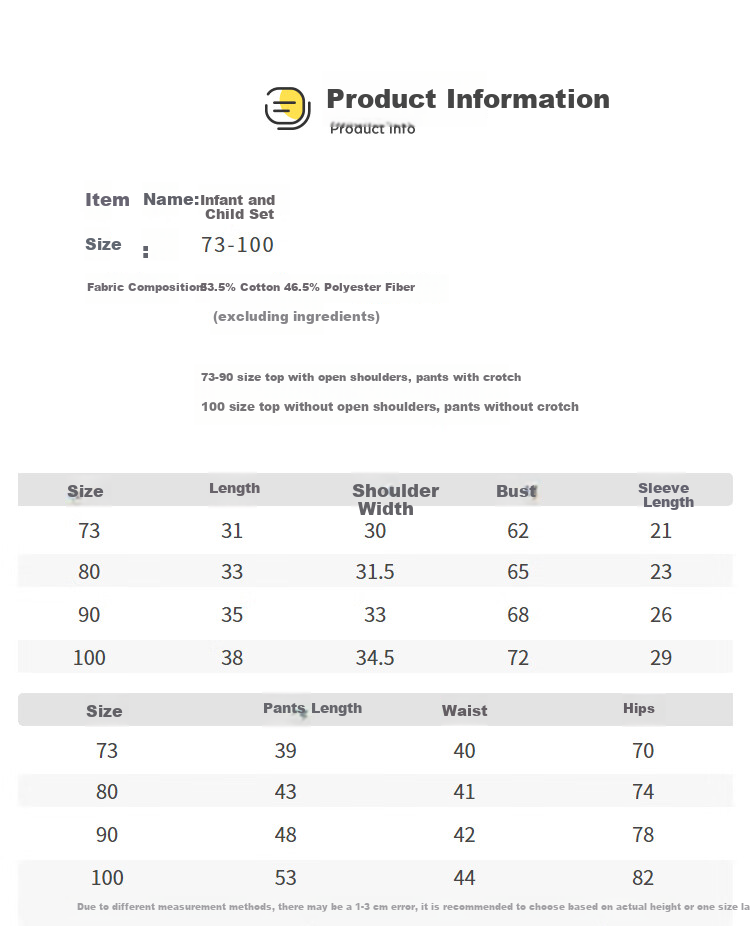
Task: Click pants length value 53
Action: coord(285,878)
